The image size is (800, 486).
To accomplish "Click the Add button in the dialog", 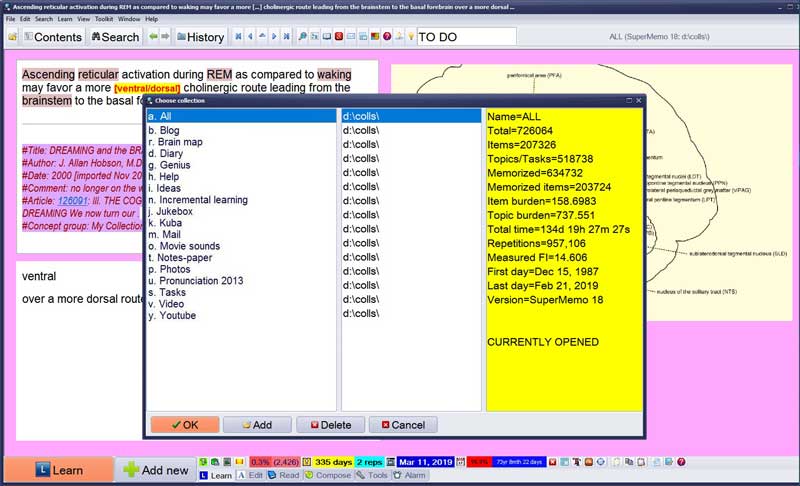I will [x=256, y=424].
